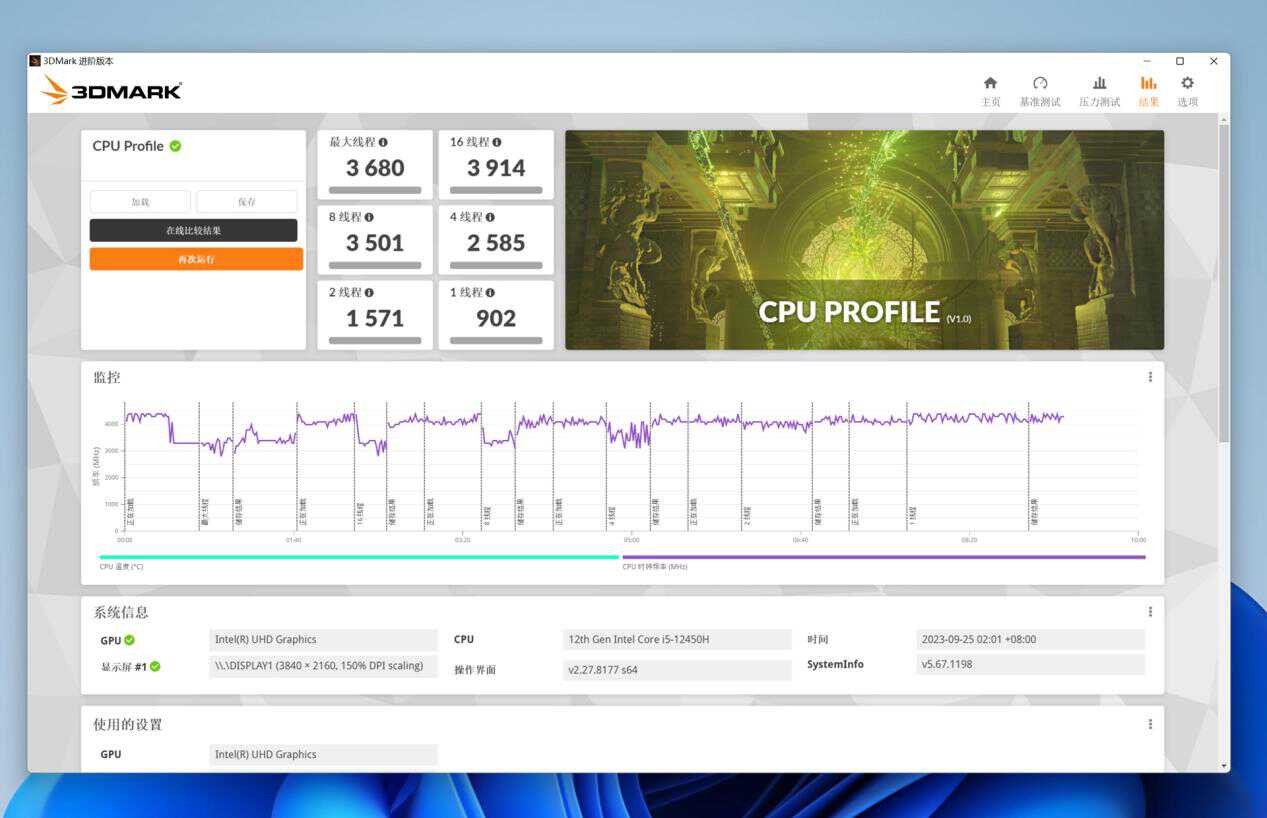Toggle the CPU 时钟频率 (MHz) legend line
Screen dimensions: 1267x818
click(884, 557)
